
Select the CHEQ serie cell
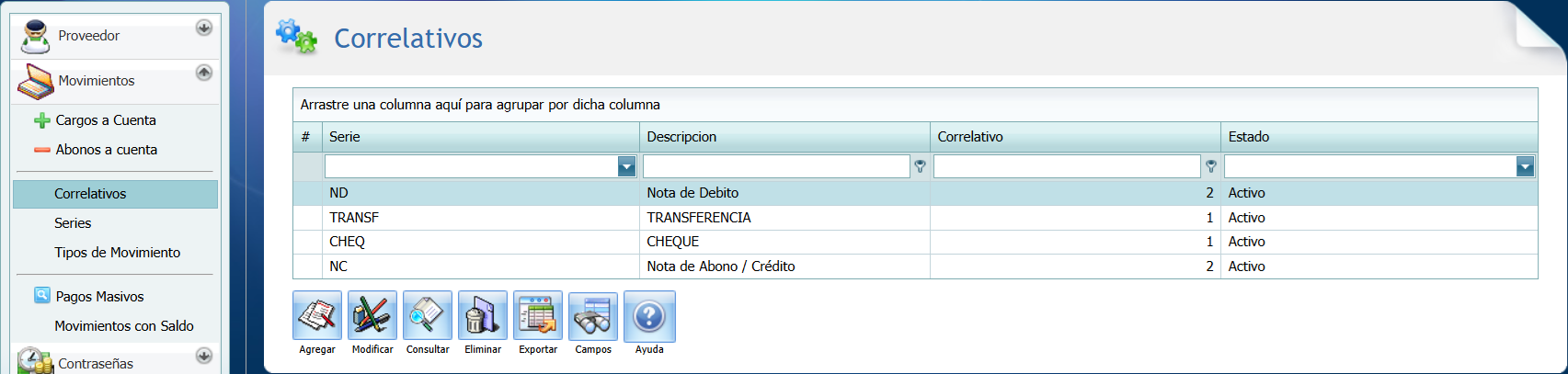click(480, 242)
